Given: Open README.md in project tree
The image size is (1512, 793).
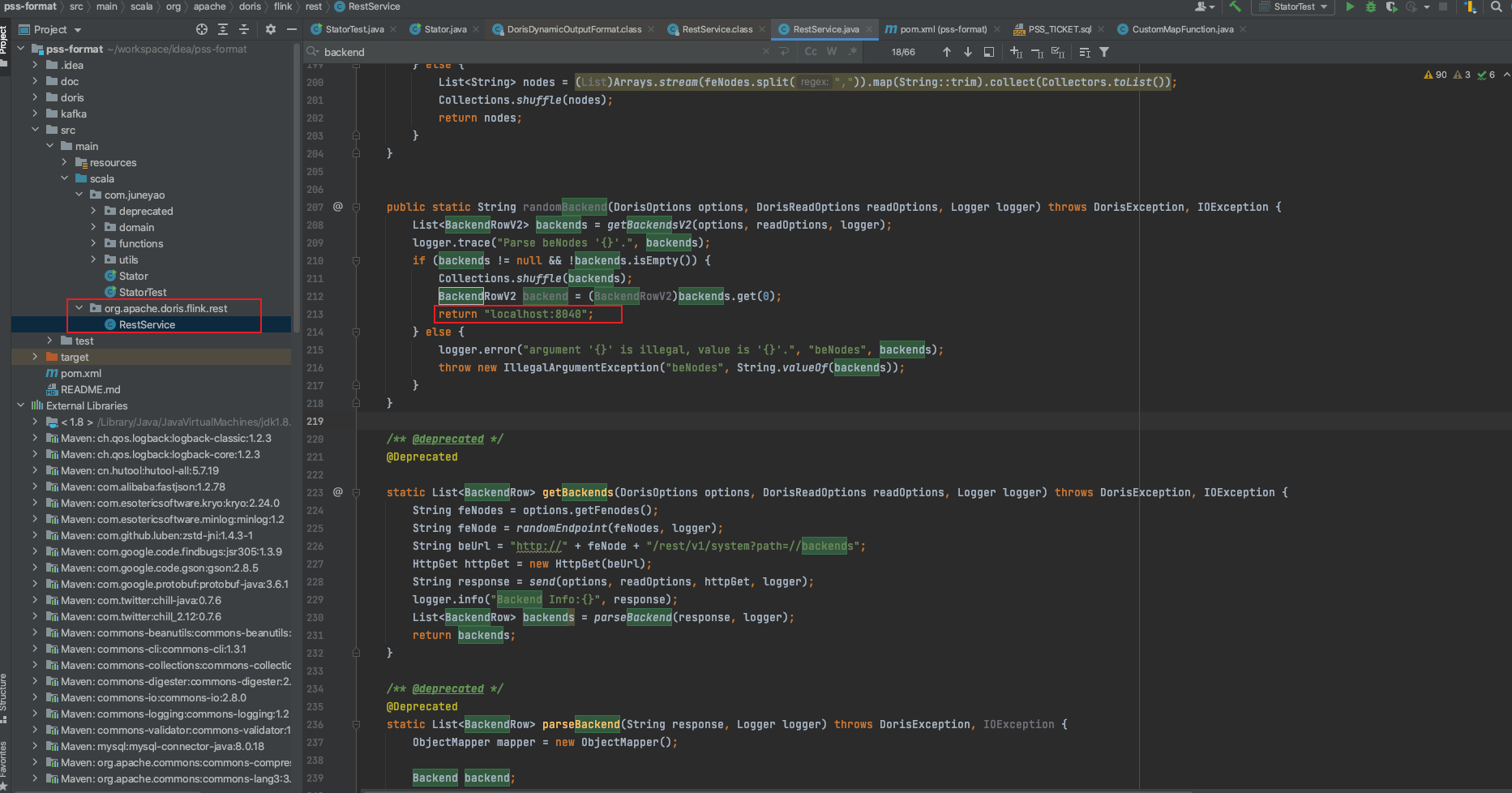Looking at the screenshot, I should click(90, 389).
